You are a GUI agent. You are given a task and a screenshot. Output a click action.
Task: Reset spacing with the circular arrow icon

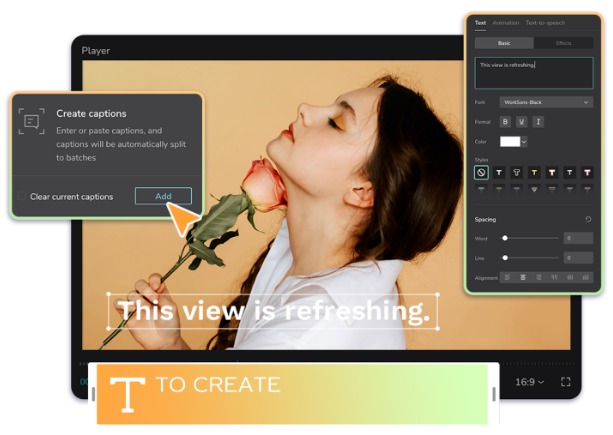(588, 219)
